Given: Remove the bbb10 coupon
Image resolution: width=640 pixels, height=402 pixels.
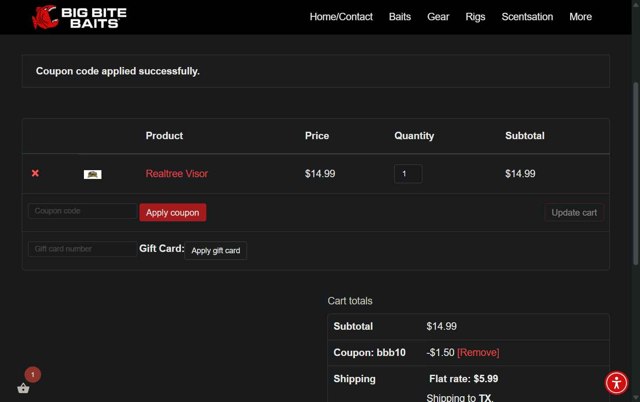Looking at the screenshot, I should pyautogui.click(x=478, y=352).
